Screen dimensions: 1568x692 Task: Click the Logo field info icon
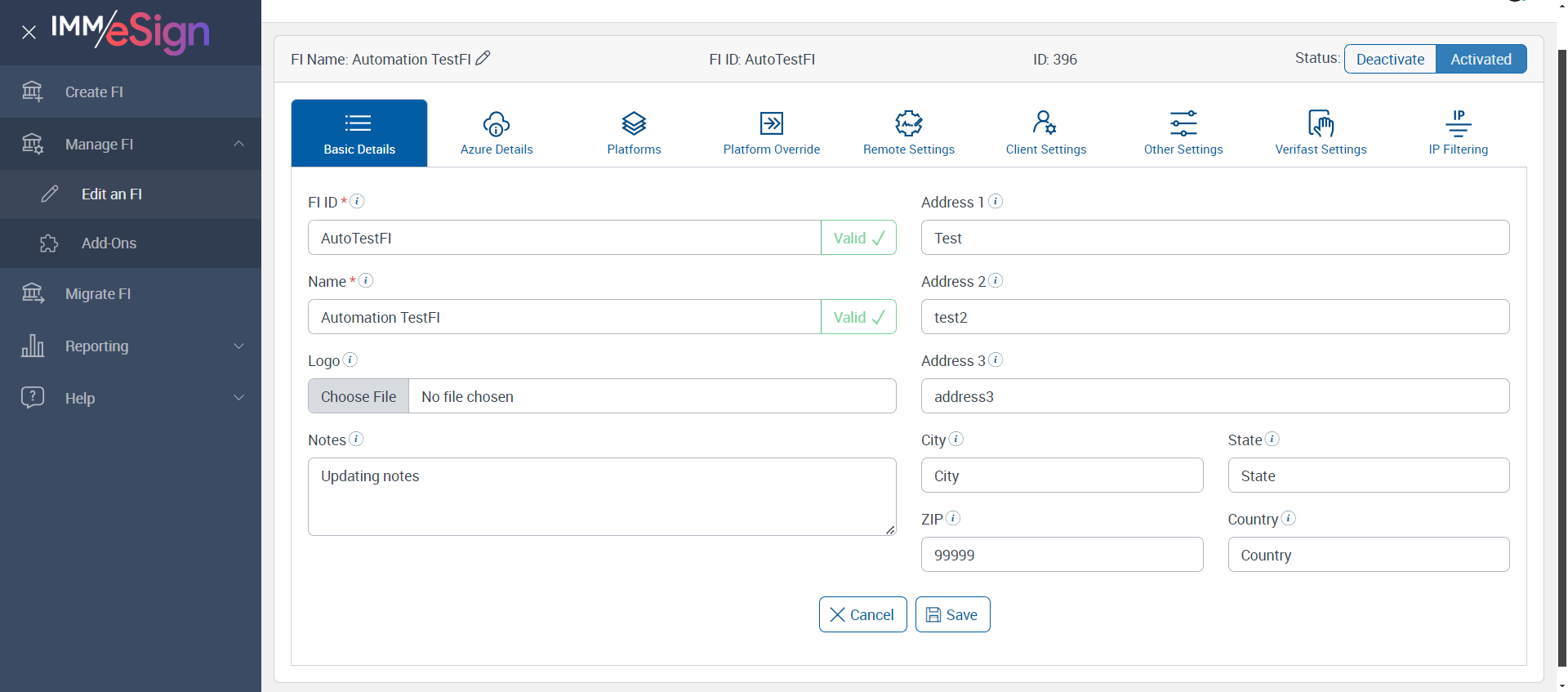(350, 359)
